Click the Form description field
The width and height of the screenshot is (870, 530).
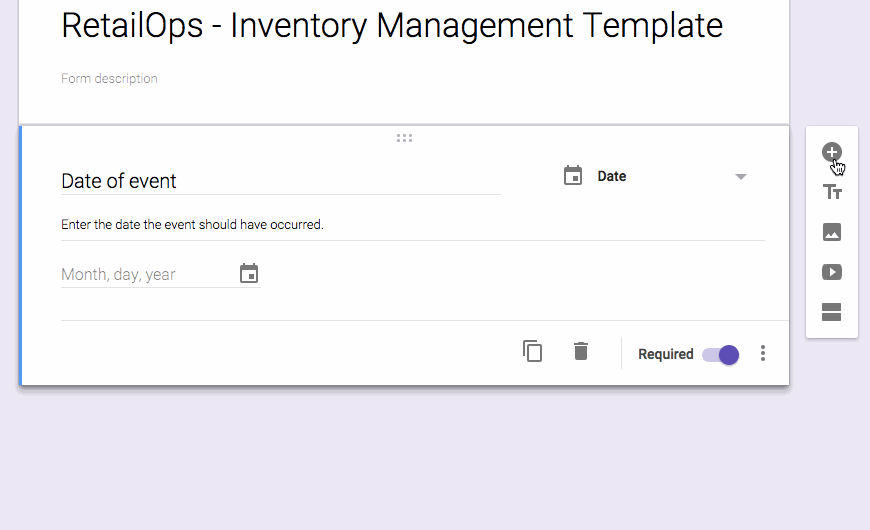(110, 79)
